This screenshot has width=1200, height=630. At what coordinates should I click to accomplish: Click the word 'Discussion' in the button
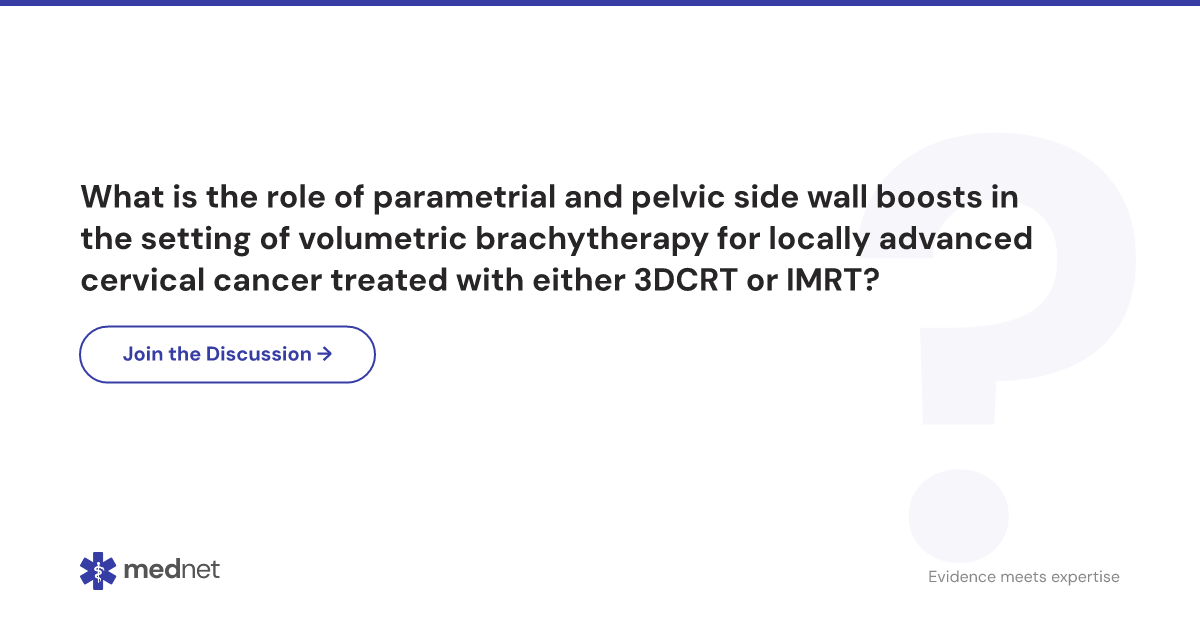tap(259, 354)
